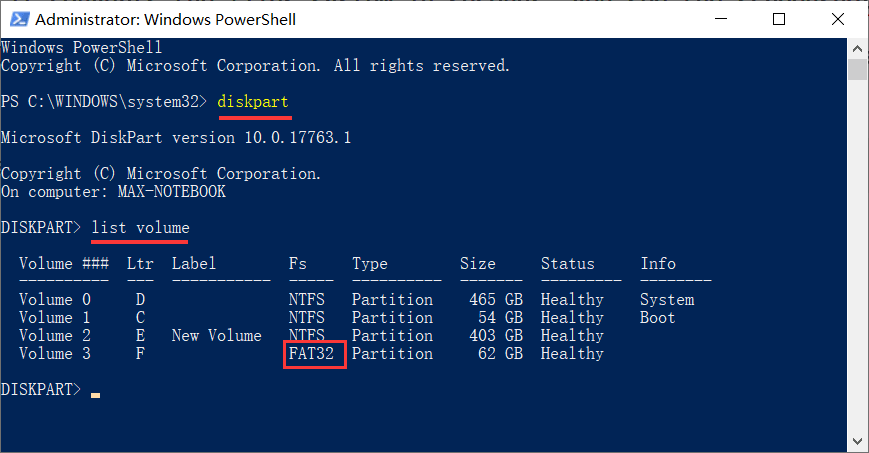Click the scrollbar up arrow
The width and height of the screenshot is (869, 453).
[x=857, y=47]
